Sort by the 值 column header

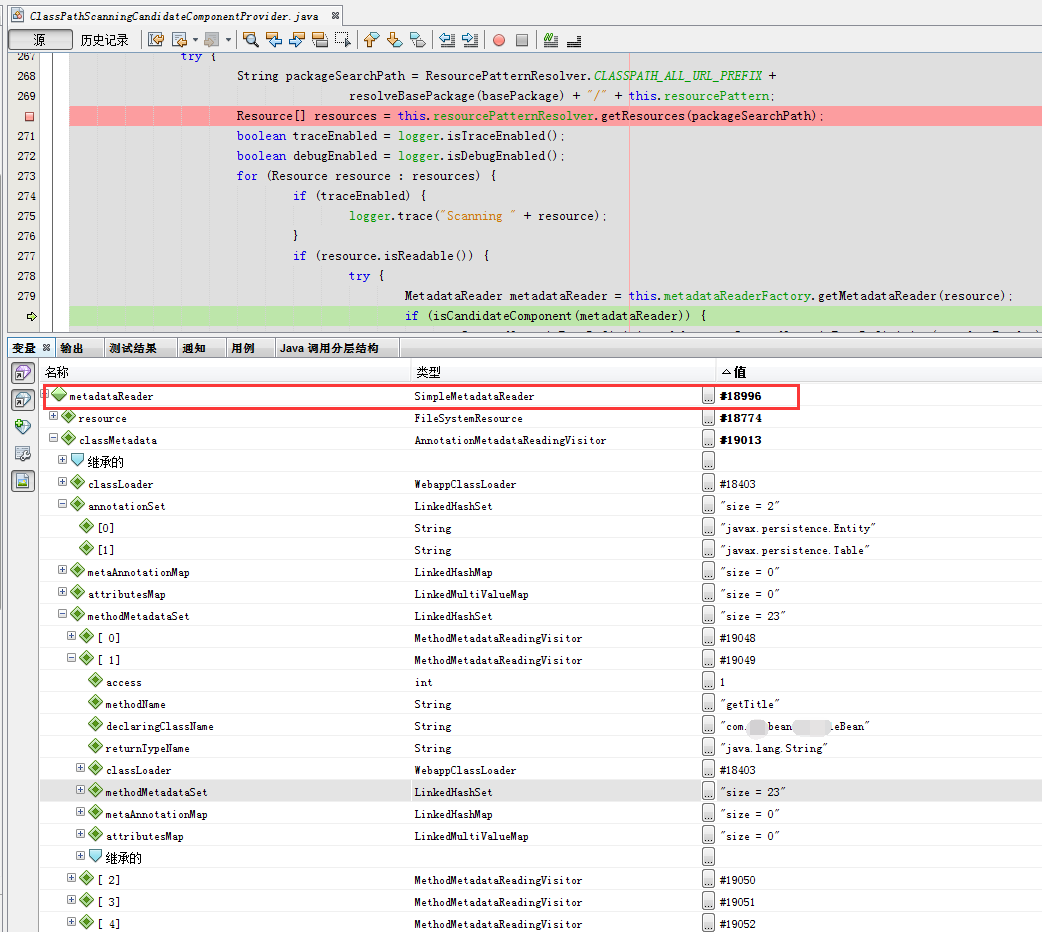878,372
